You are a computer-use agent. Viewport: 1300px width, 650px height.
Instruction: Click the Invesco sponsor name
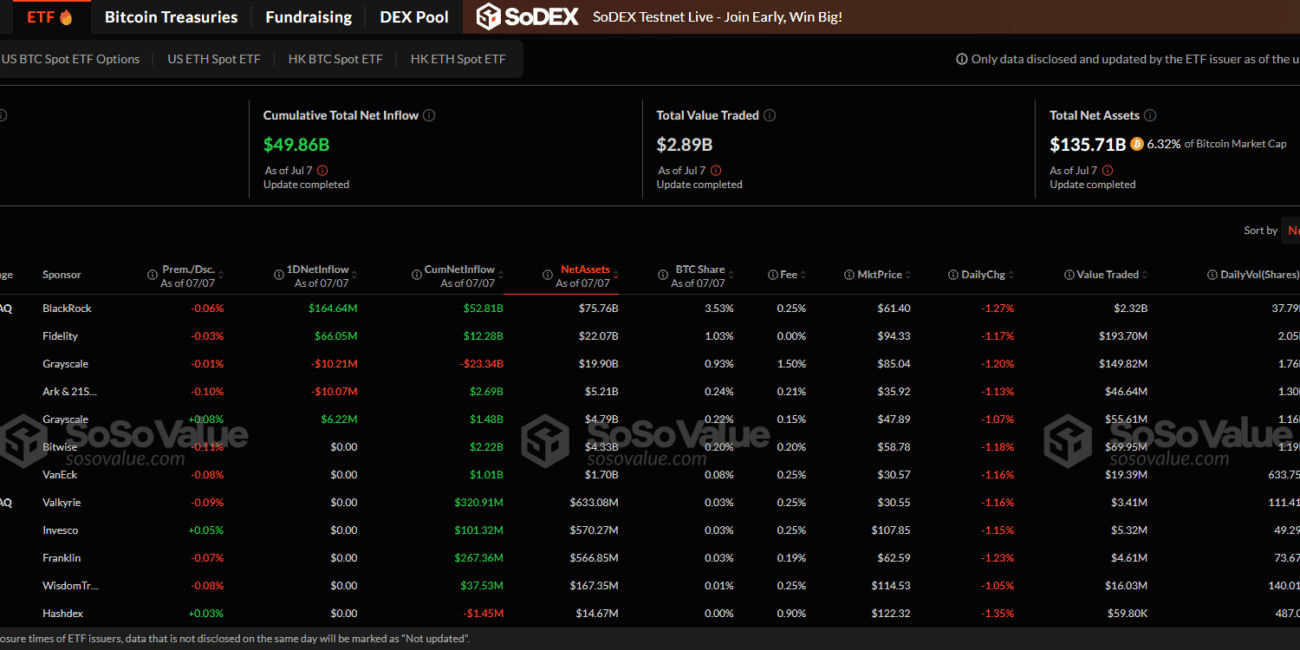(60, 530)
